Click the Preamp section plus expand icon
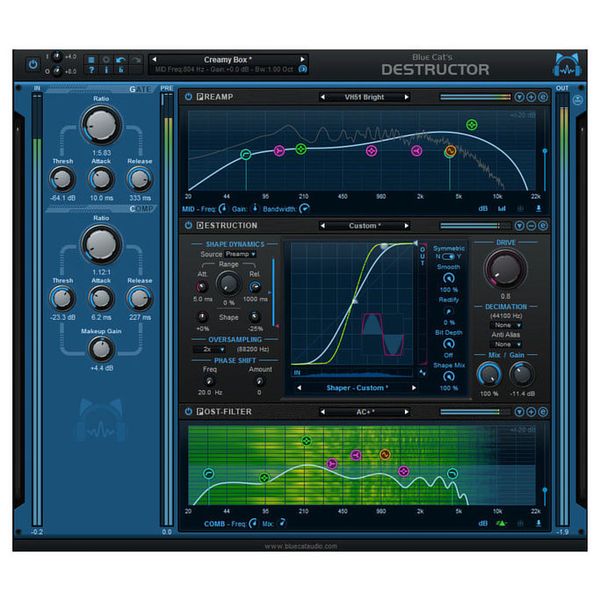 [x=531, y=97]
